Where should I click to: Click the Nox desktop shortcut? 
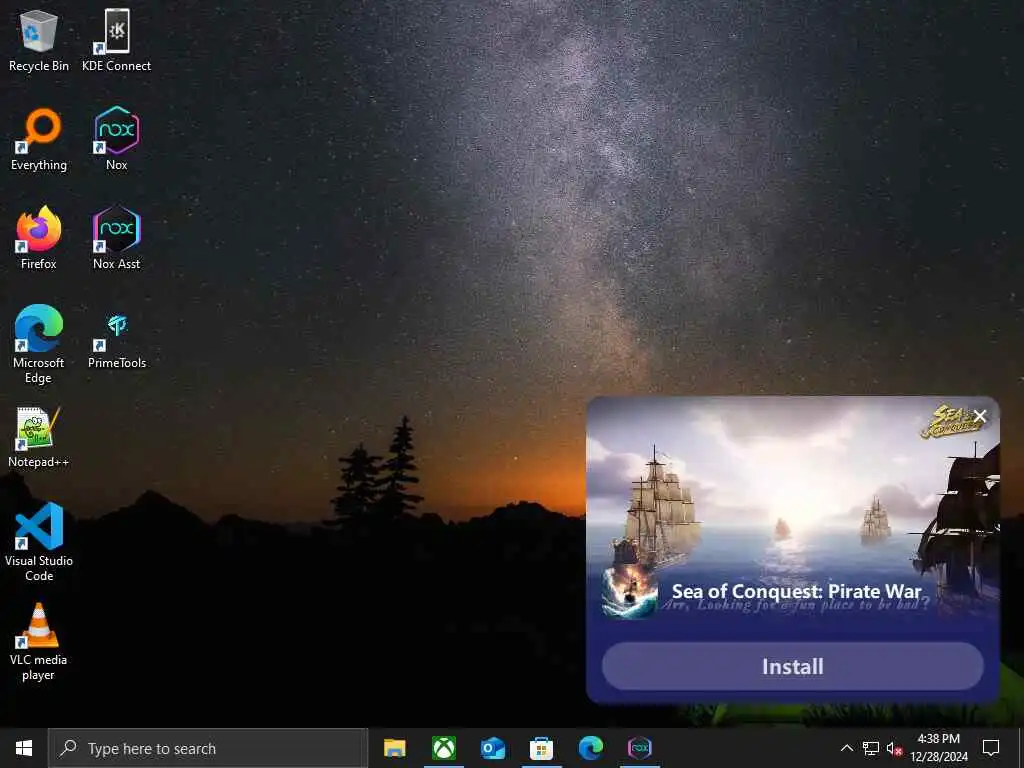(116, 140)
